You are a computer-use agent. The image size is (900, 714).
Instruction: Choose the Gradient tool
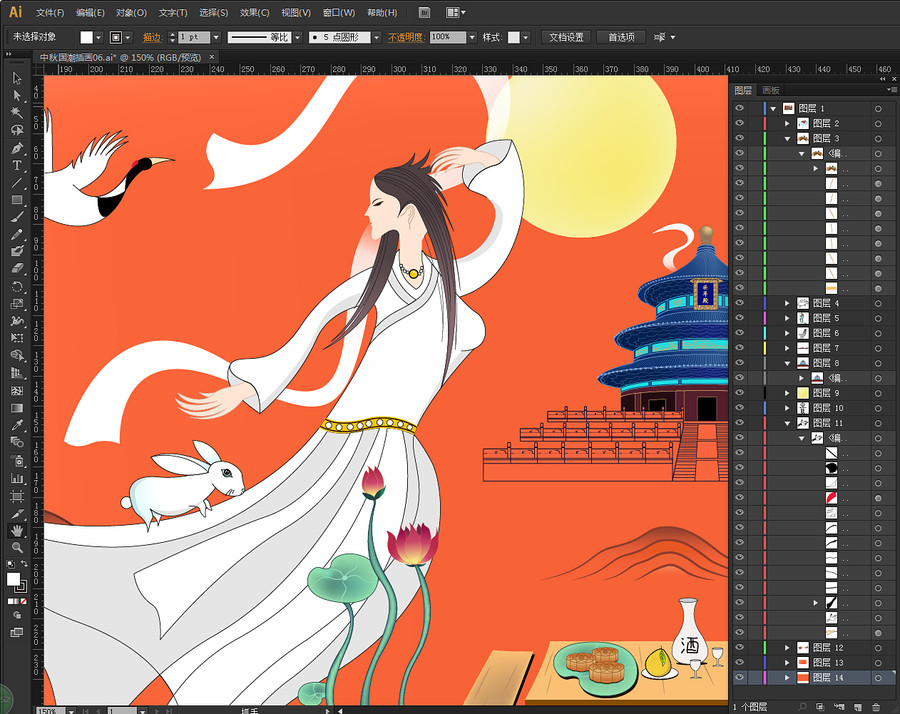(x=17, y=408)
